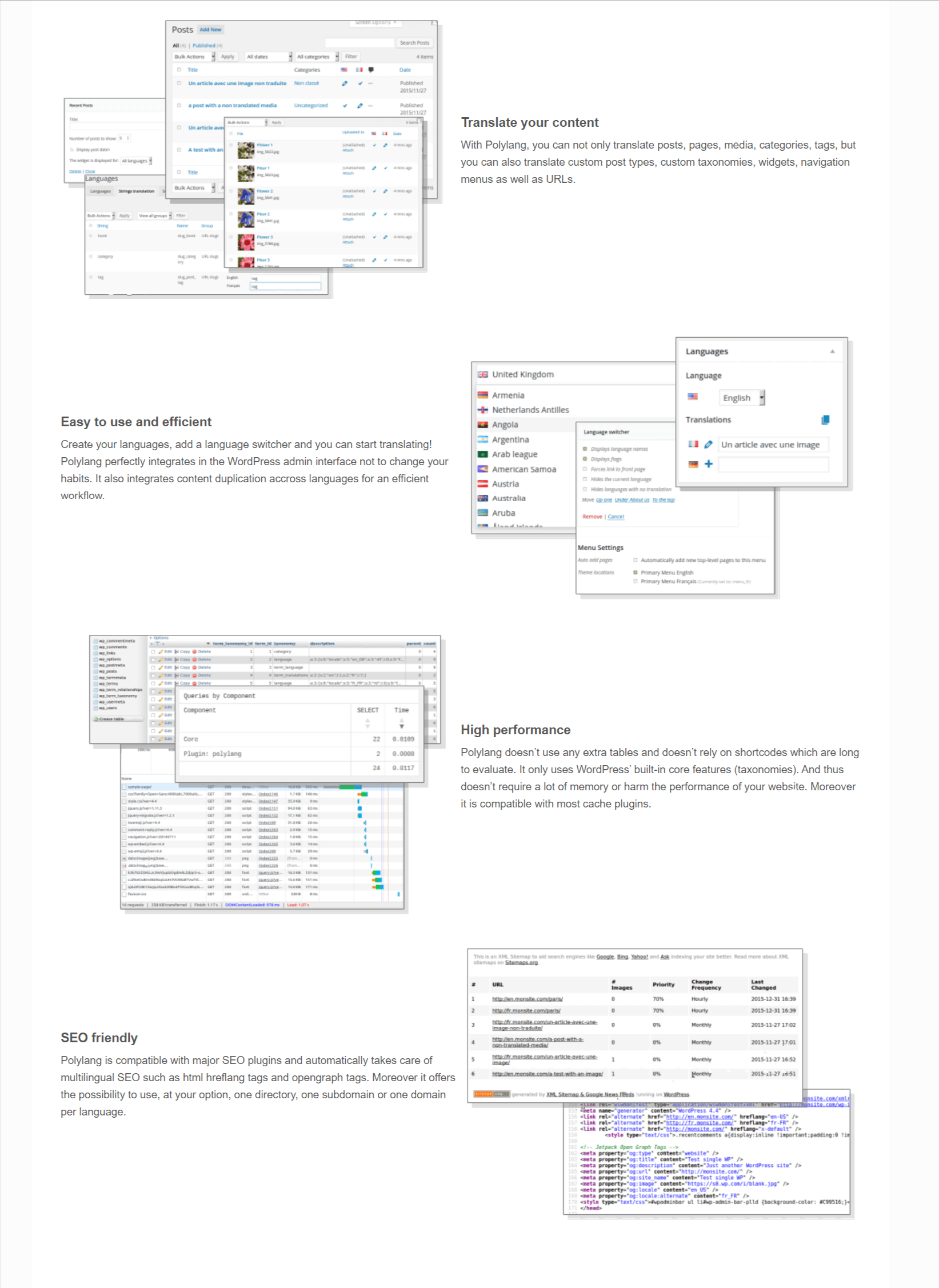Open the 'All languages' widget dropdown
This screenshot has width=939, height=1288.
(136, 161)
